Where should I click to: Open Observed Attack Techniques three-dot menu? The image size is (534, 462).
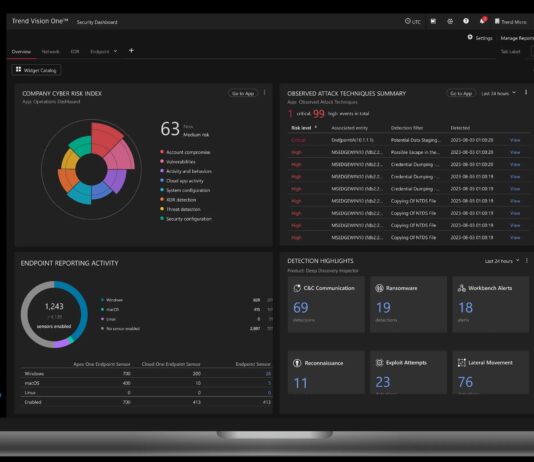526,92
